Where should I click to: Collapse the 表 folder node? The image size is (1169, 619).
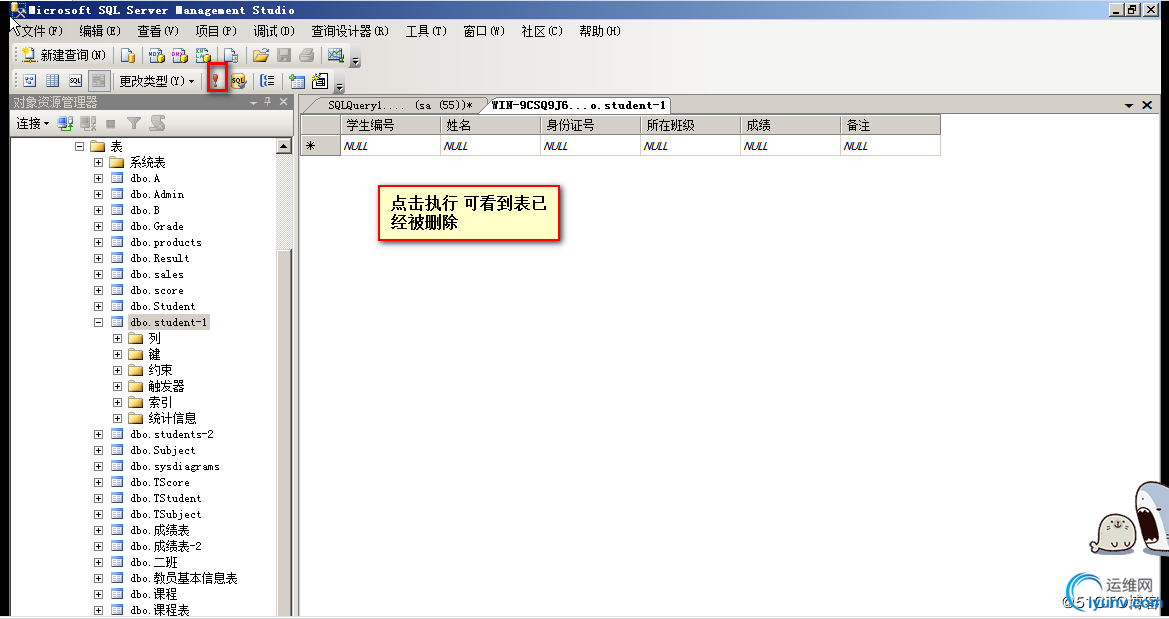[80, 147]
